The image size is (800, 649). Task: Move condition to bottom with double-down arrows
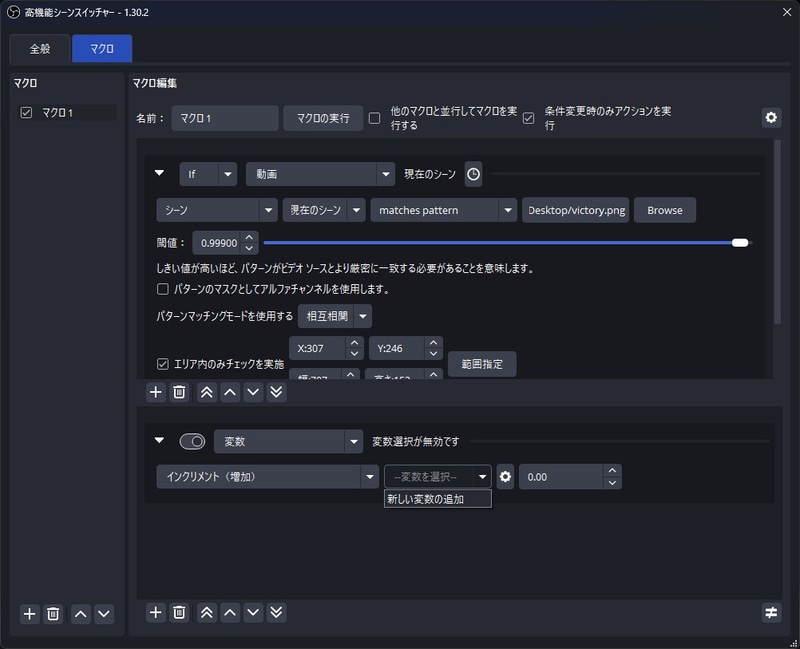[x=277, y=392]
